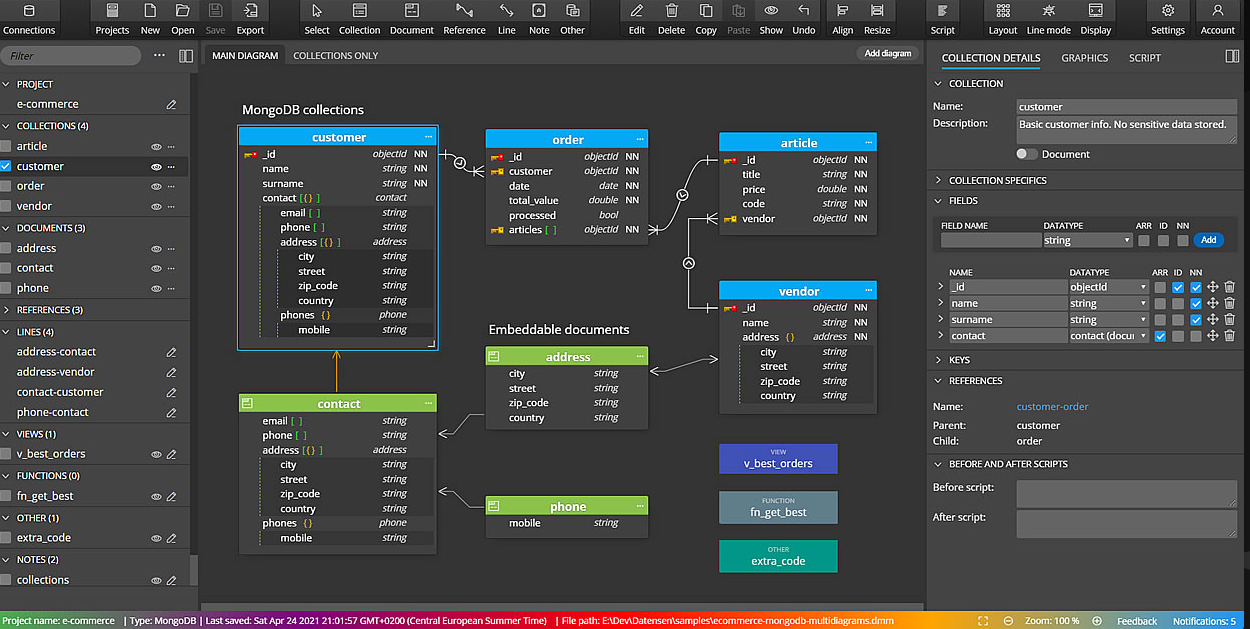Viewport: 1250px width, 629px height.
Task: Expand the KEYS section
Action: click(x=939, y=360)
